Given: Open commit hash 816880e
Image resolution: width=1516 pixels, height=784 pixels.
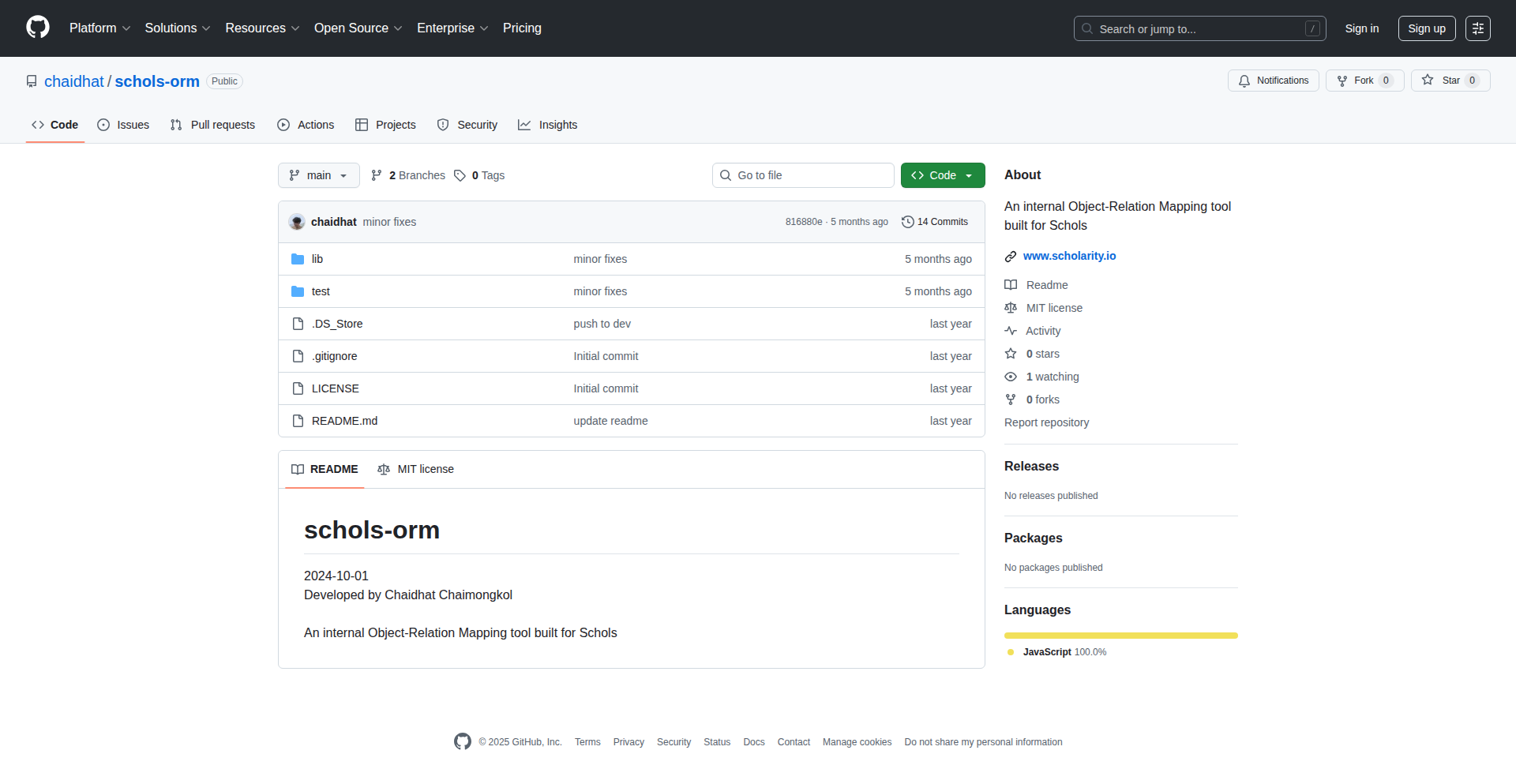Looking at the screenshot, I should [x=804, y=222].
